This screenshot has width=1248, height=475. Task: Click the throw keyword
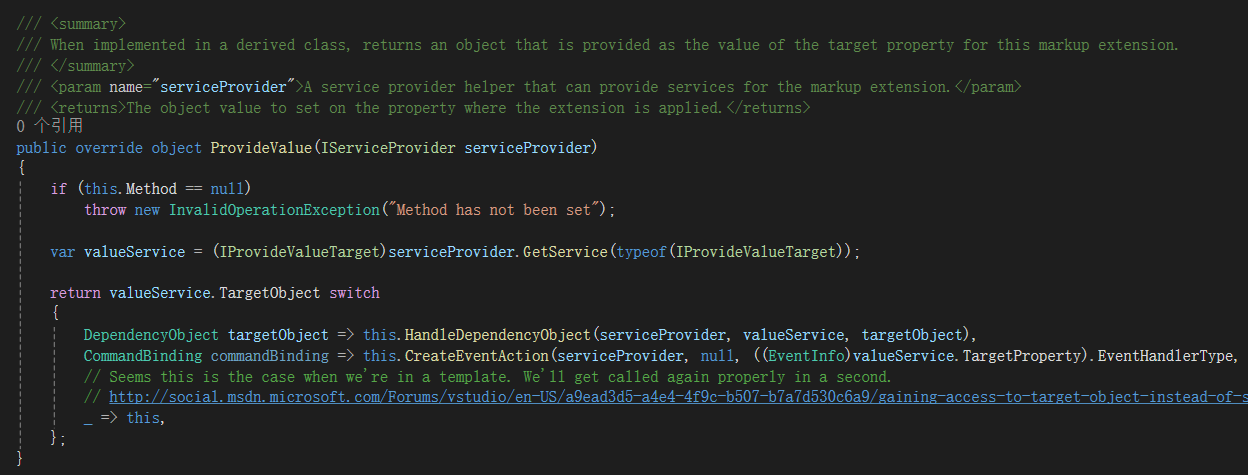(104, 210)
